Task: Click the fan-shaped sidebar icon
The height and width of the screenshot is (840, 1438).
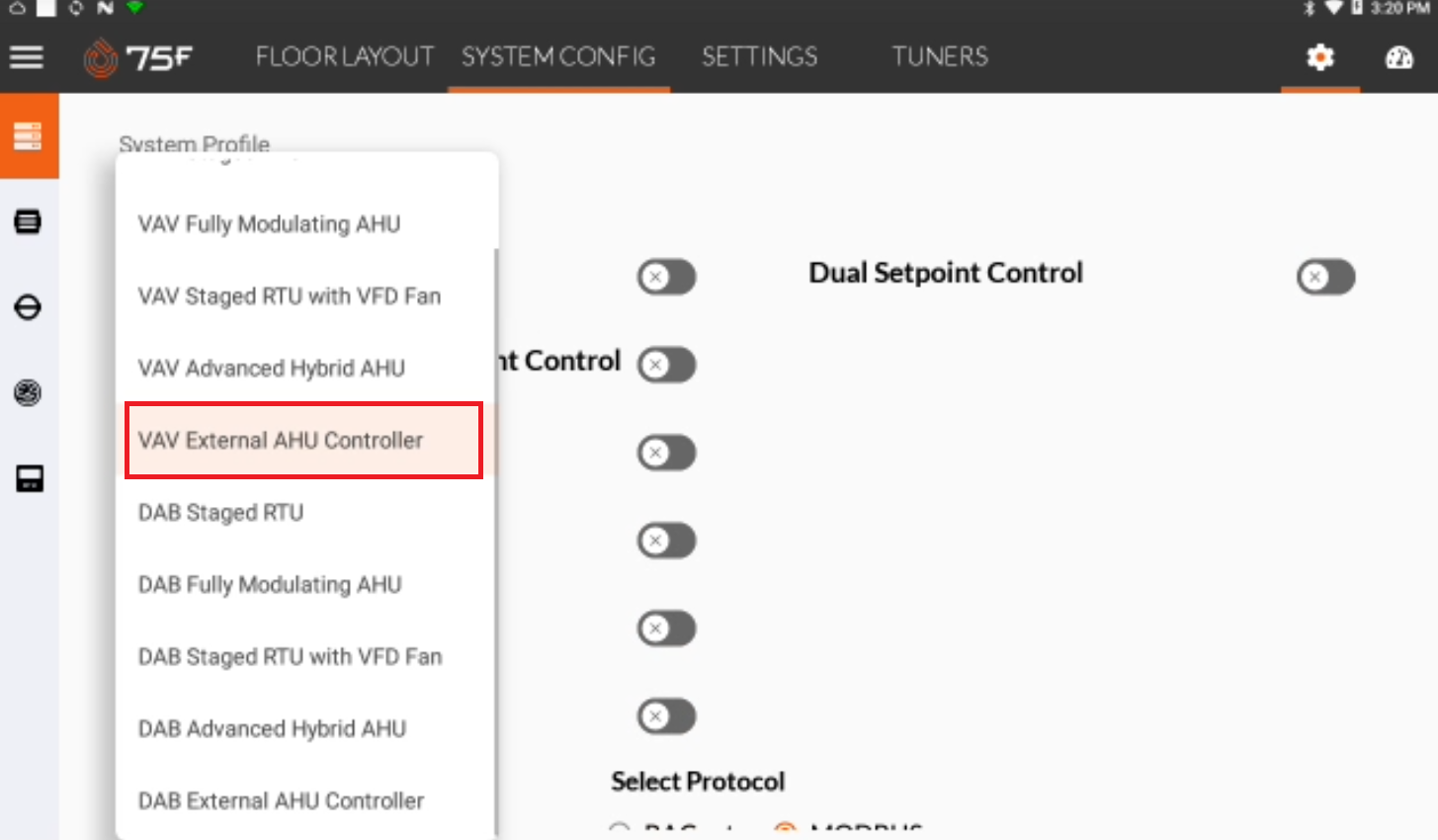Action: (x=29, y=392)
